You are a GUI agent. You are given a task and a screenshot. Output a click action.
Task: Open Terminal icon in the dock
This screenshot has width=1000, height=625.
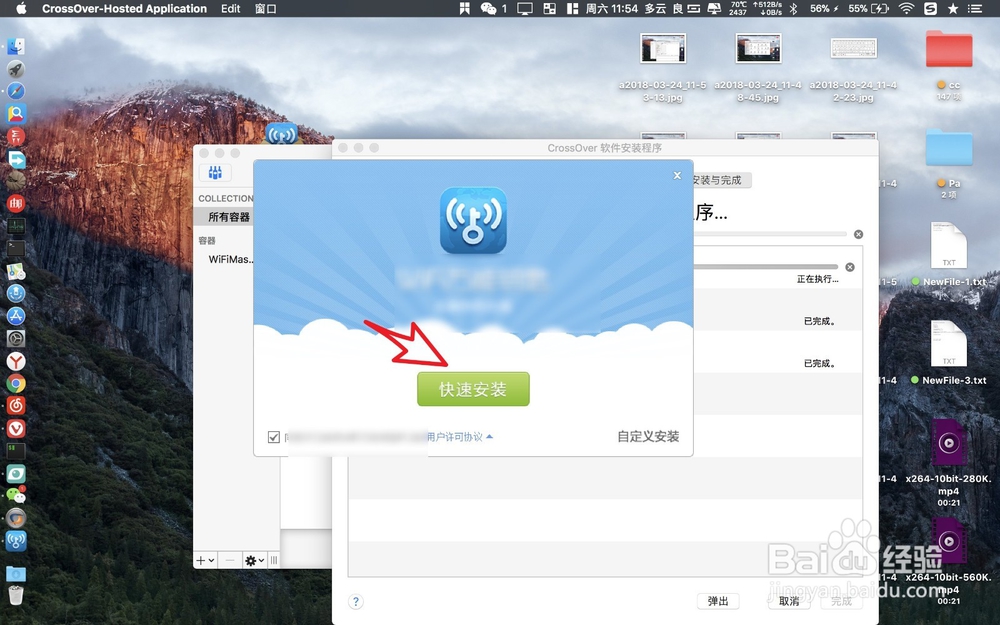pos(16,249)
